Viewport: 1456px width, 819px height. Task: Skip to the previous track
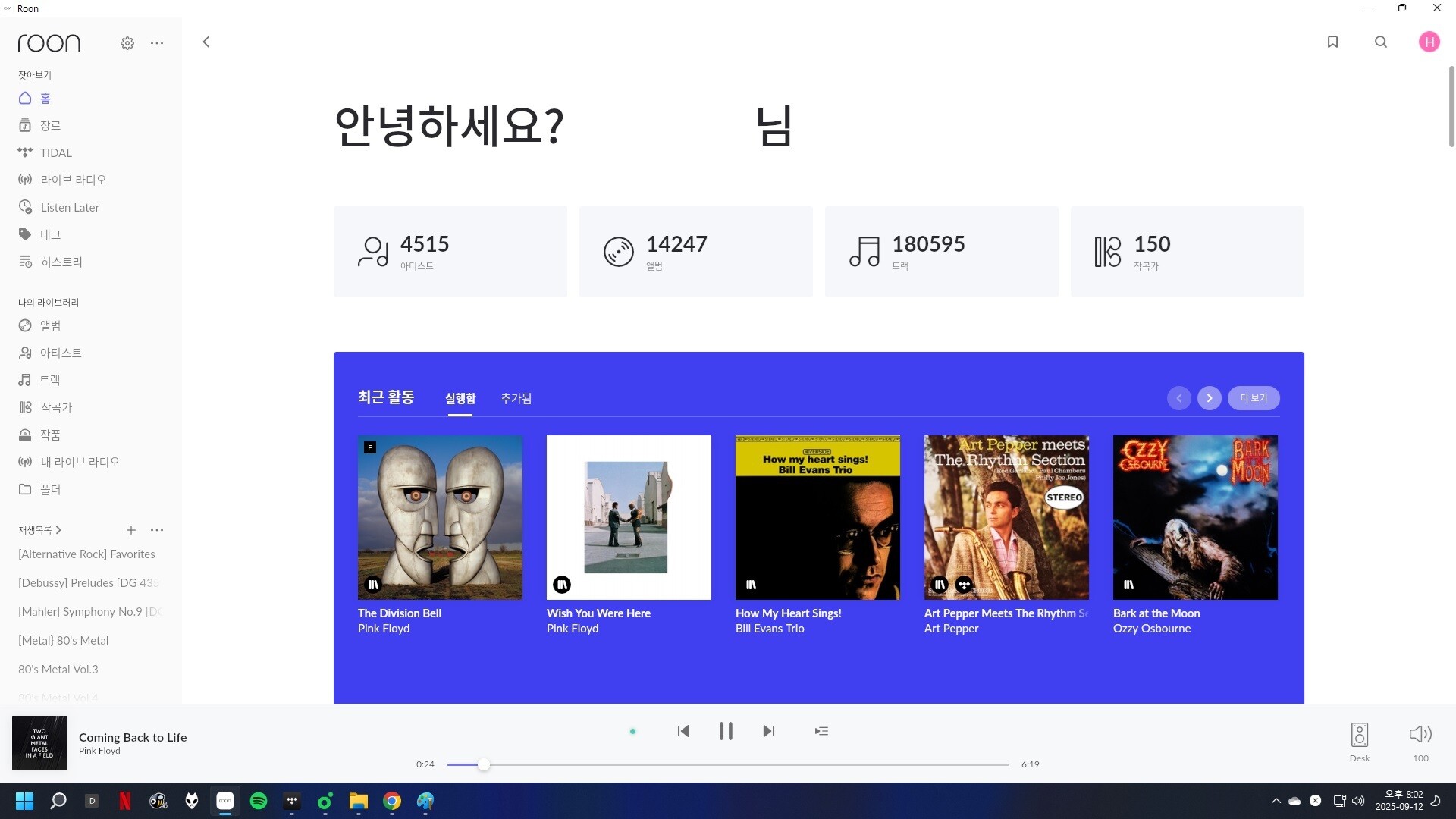683,731
